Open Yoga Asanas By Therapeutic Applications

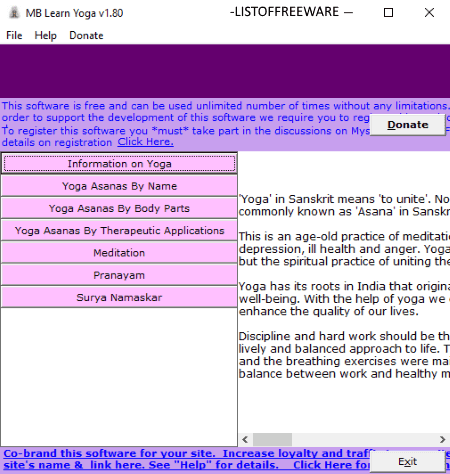click(119, 231)
